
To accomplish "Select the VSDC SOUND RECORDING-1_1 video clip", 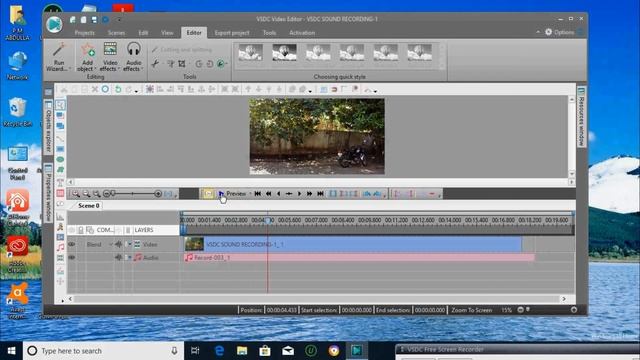I will [x=353, y=244].
